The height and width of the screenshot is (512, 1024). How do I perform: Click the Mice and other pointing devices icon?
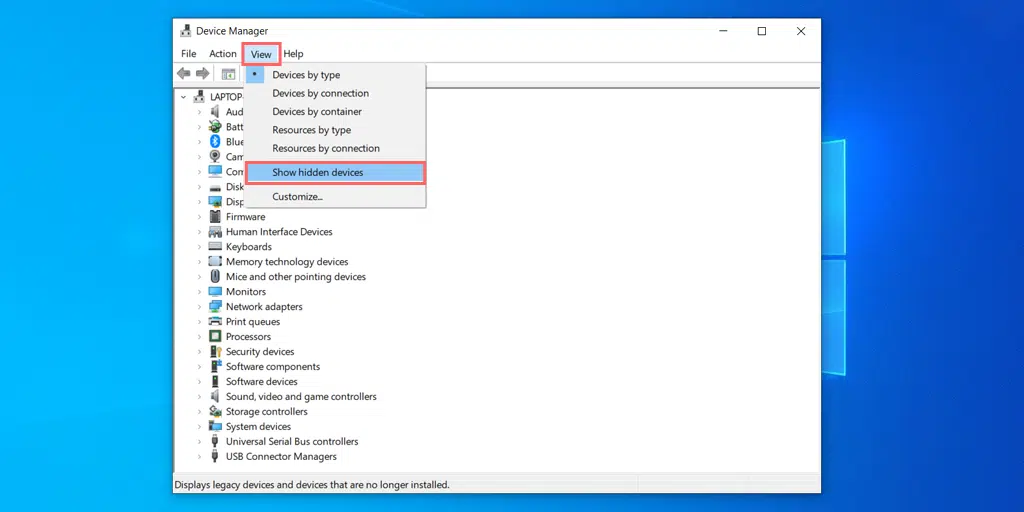(x=215, y=276)
